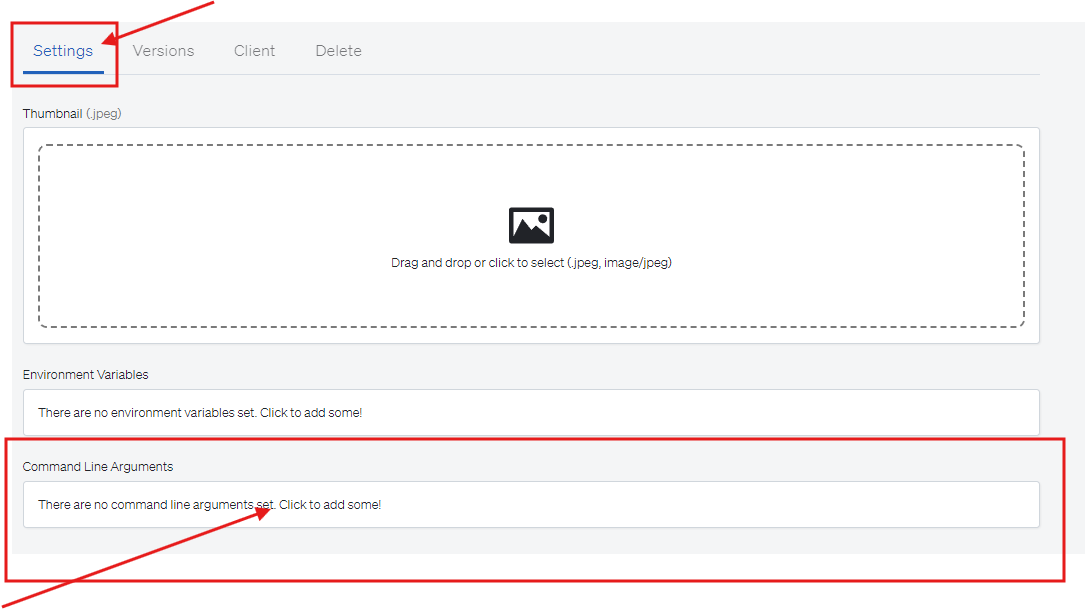The width and height of the screenshot is (1085, 609).
Task: Click the no command line arguments set message
Action: click(x=209, y=504)
